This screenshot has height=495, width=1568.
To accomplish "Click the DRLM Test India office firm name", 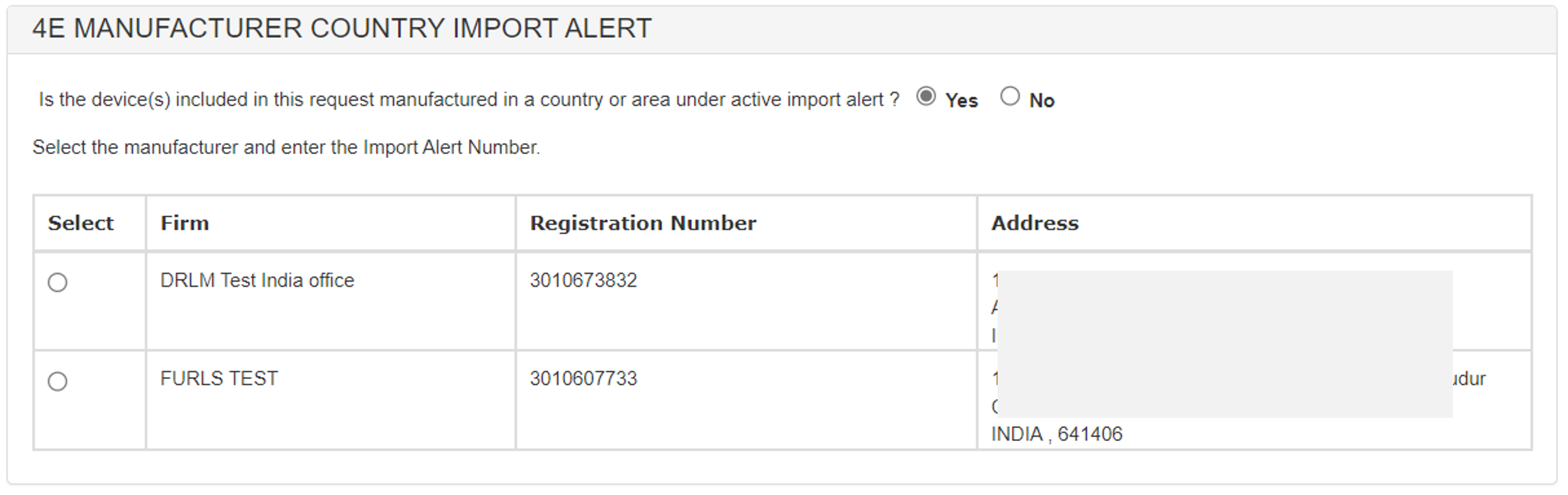I will point(257,280).
